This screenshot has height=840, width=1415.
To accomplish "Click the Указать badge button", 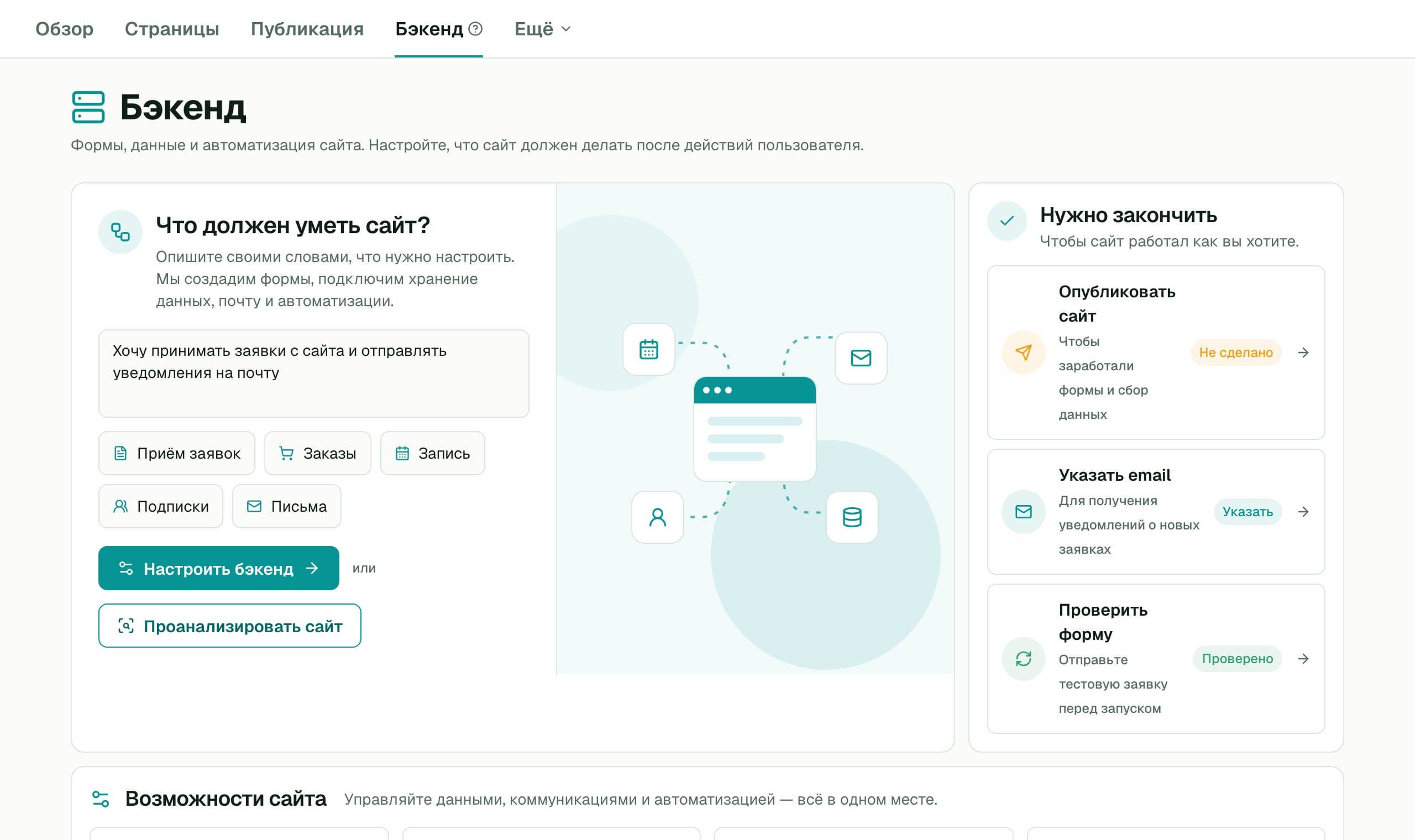I will coord(1248,512).
